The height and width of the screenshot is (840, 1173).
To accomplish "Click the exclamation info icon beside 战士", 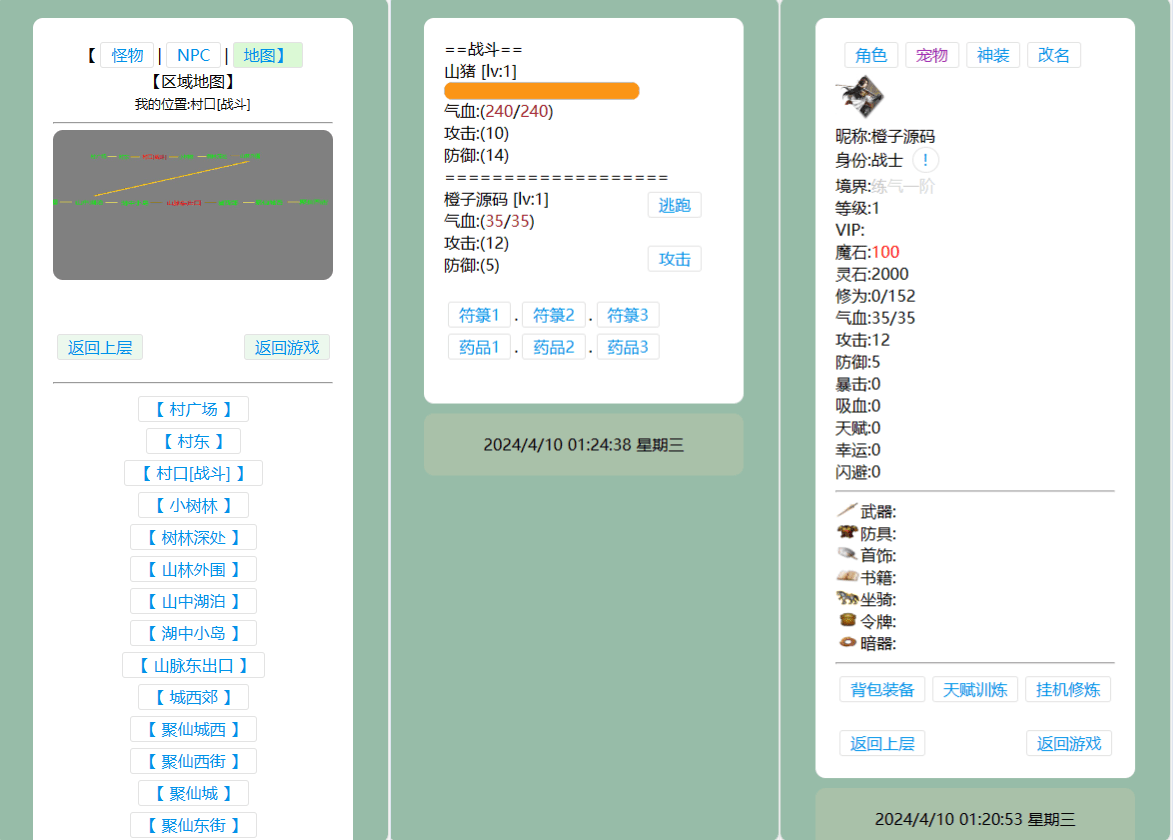I will pos(925,160).
